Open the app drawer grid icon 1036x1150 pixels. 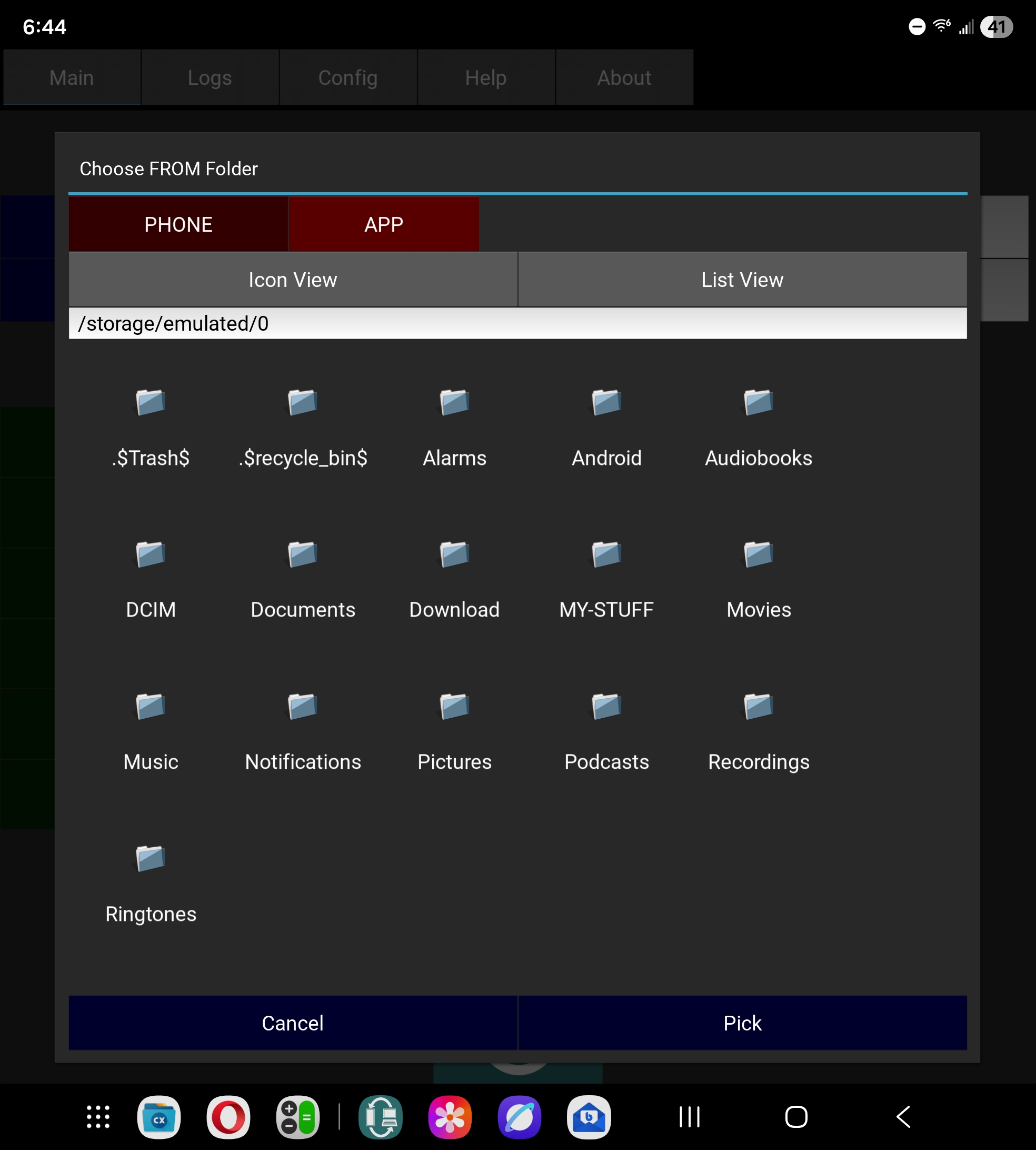(98, 1116)
